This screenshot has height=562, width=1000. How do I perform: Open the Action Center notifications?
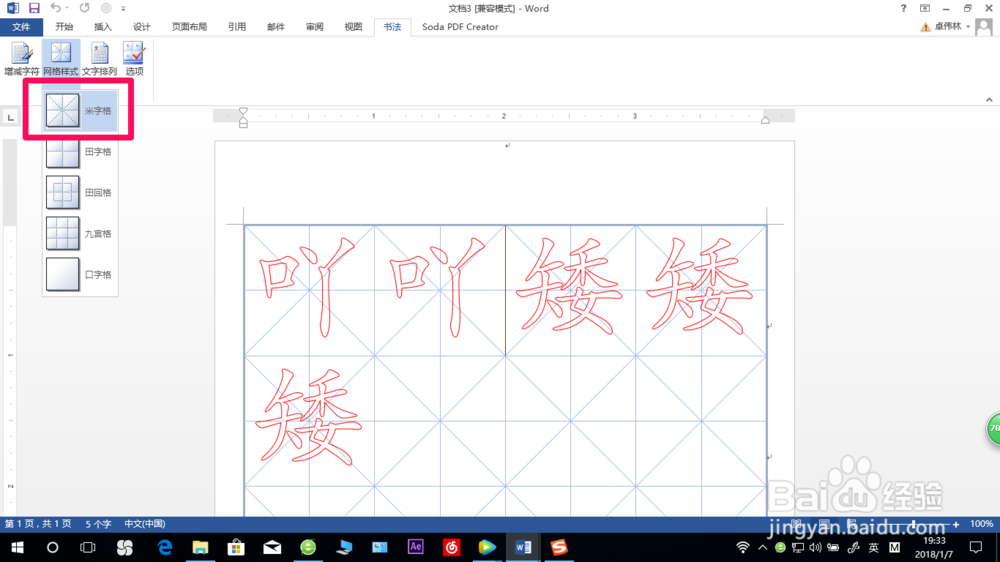[976, 547]
